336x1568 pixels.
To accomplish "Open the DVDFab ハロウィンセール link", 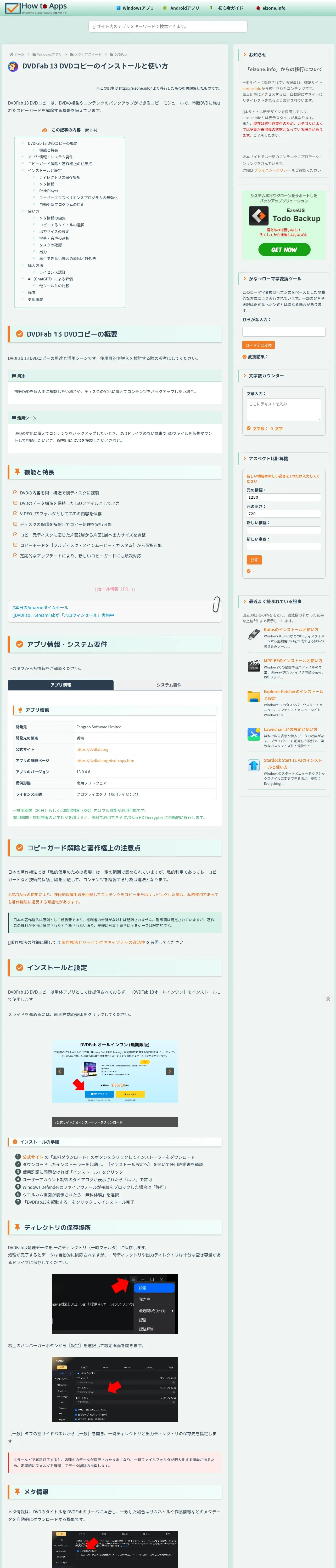I will click(x=63, y=615).
